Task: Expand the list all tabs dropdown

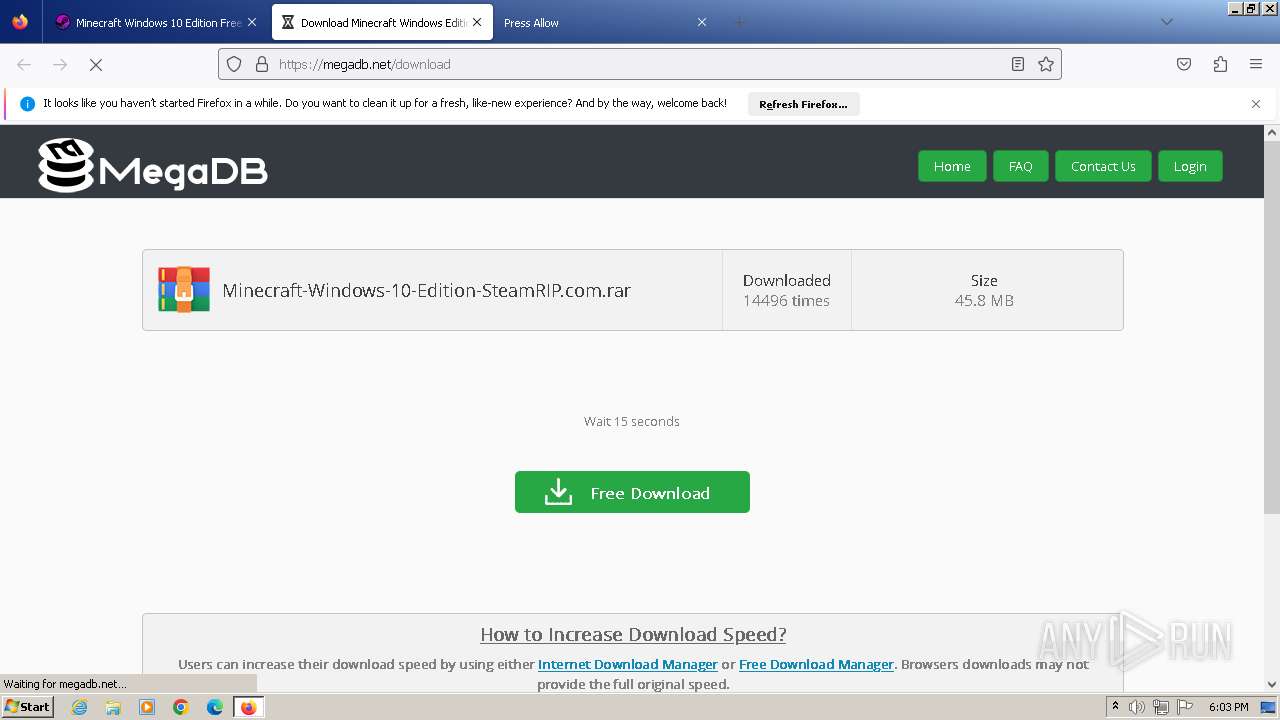Action: [1166, 22]
